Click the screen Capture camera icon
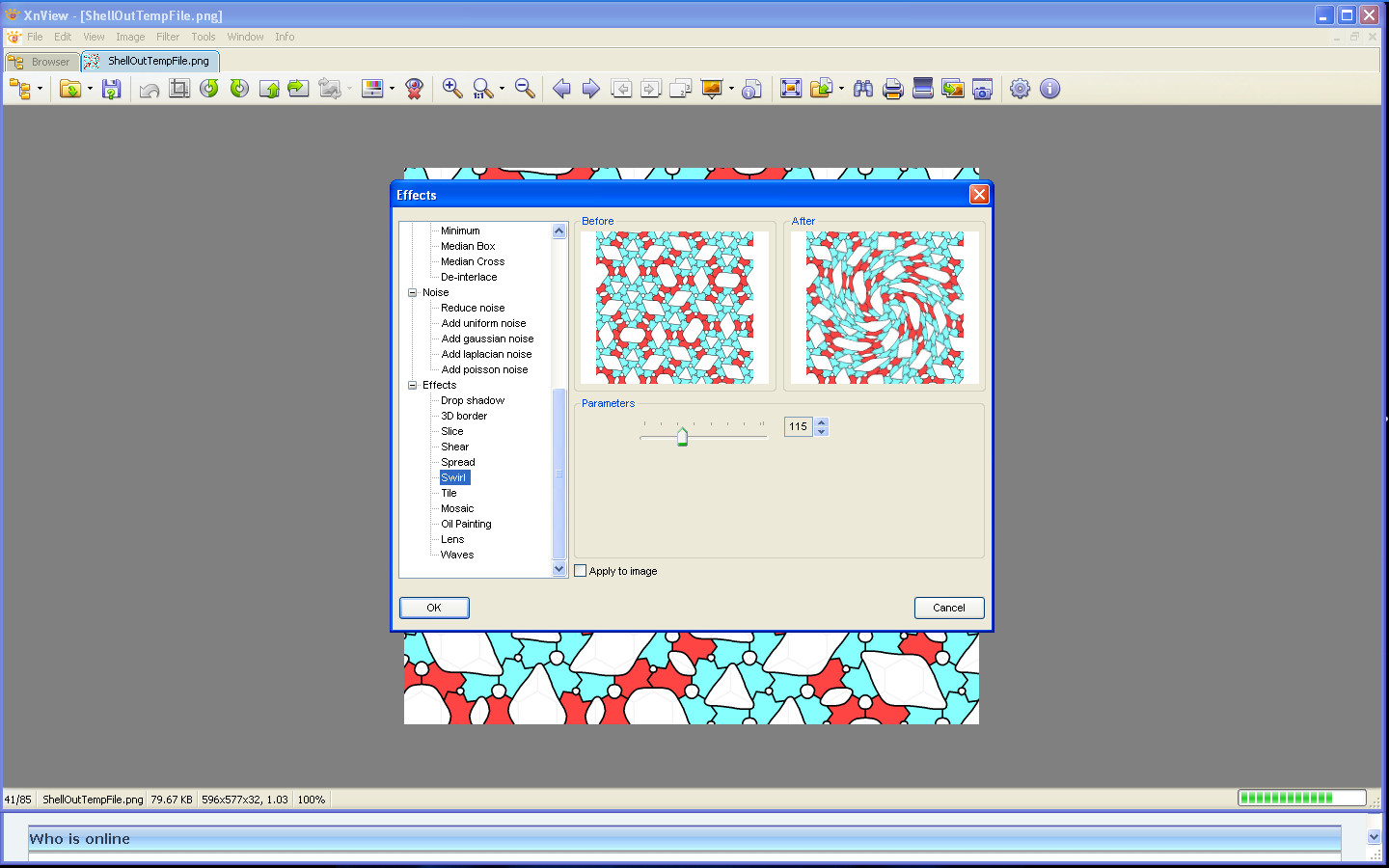The image size is (1389, 868). pos(983,89)
